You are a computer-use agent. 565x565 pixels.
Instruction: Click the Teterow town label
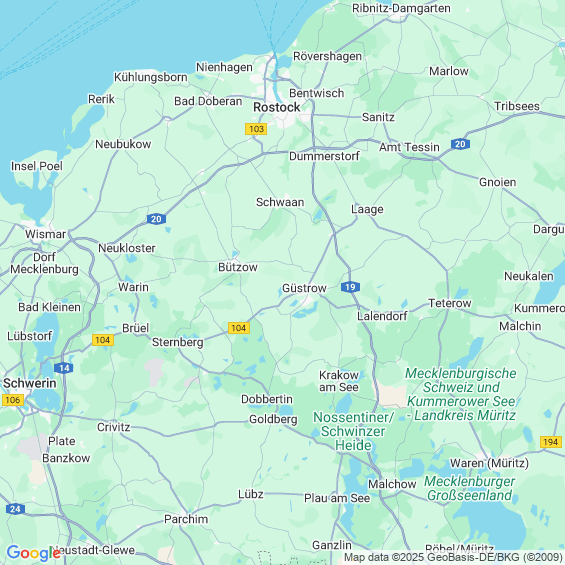coord(450,303)
